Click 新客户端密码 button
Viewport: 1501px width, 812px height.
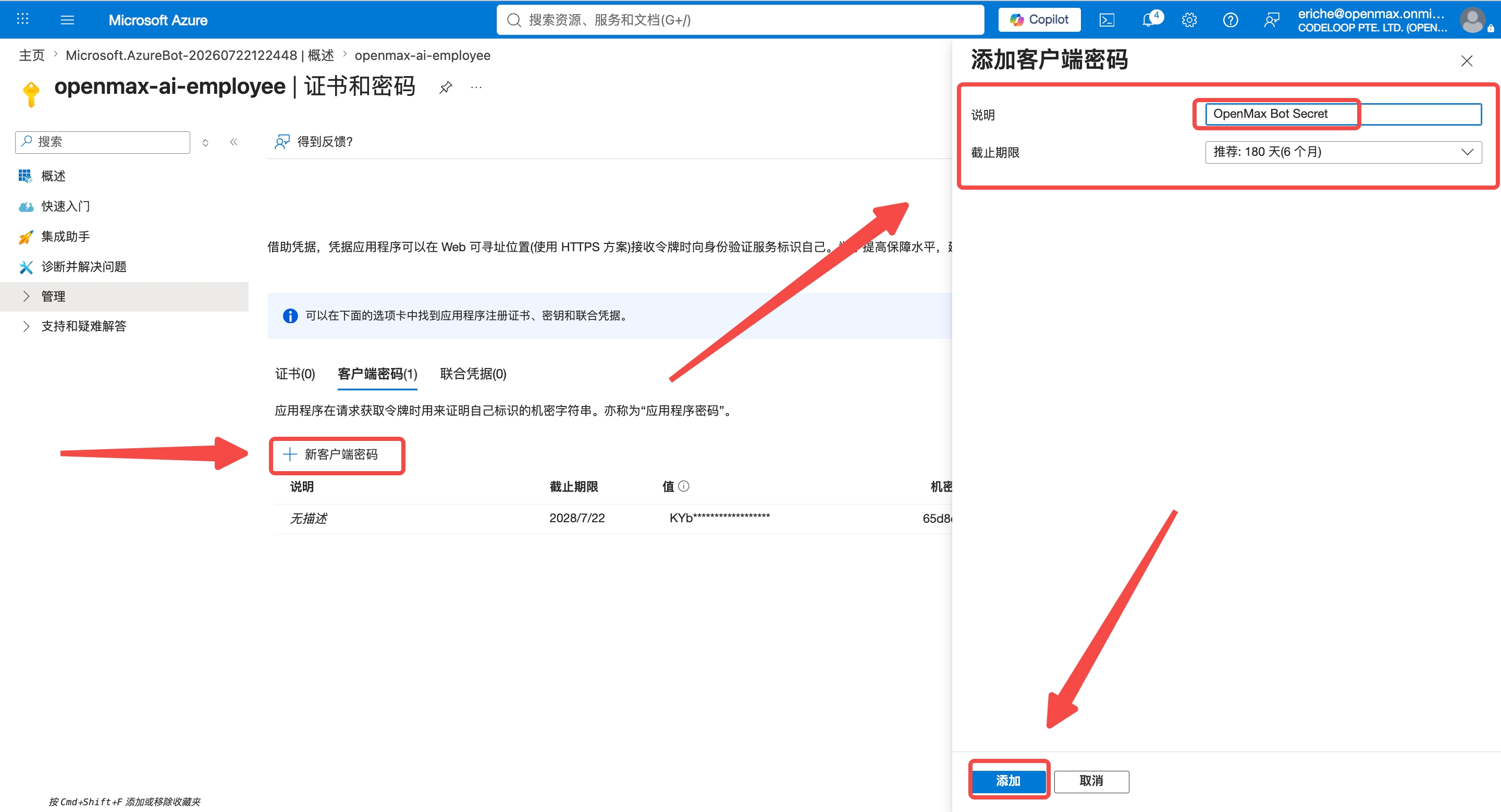330,454
